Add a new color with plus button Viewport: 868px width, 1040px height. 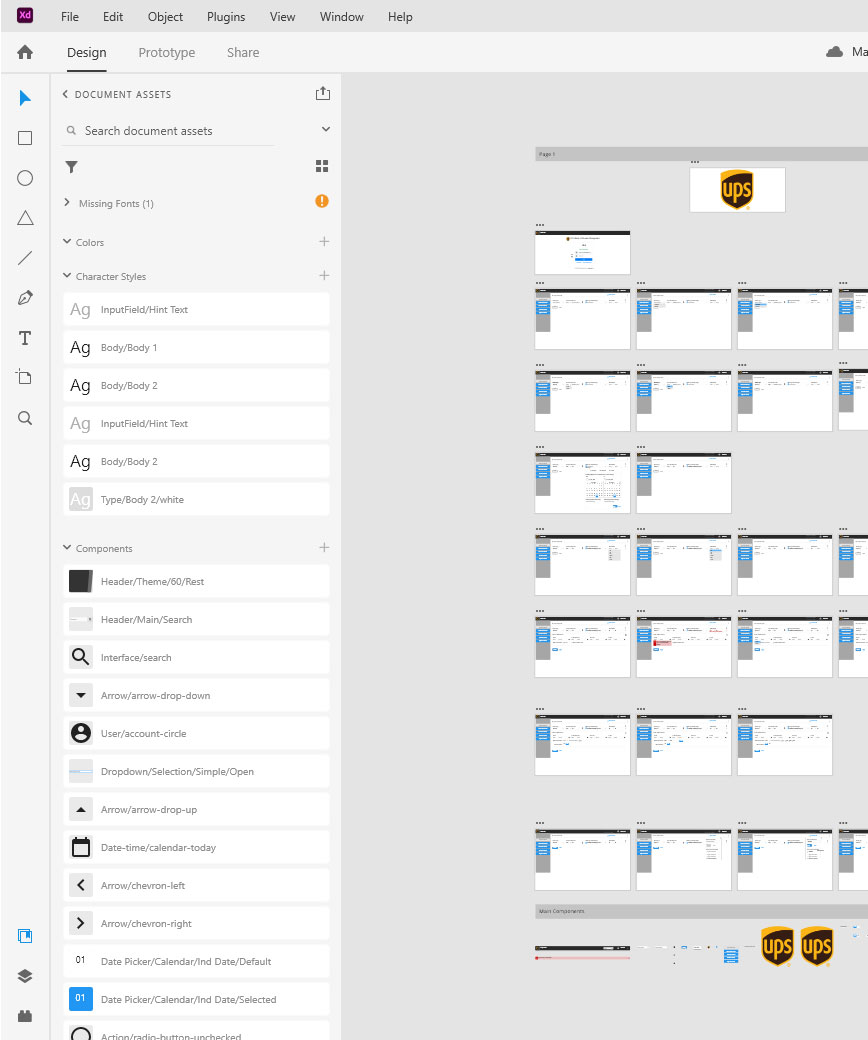(323, 242)
